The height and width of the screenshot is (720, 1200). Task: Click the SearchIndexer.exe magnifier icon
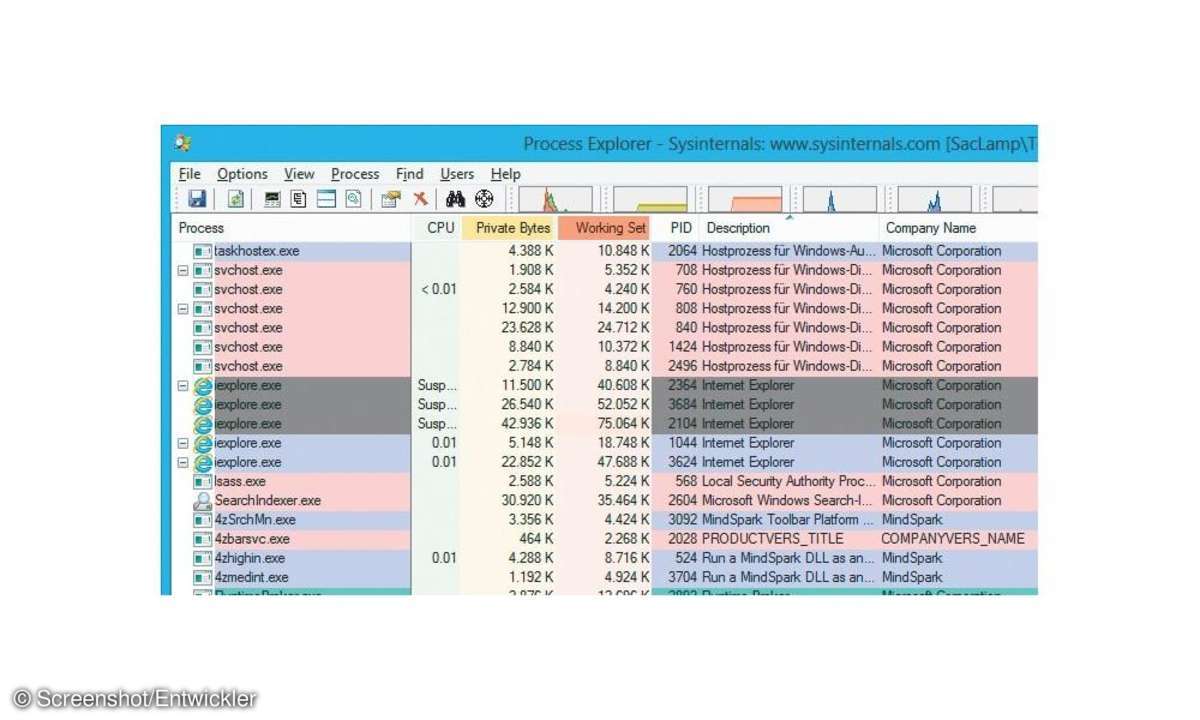click(x=203, y=501)
